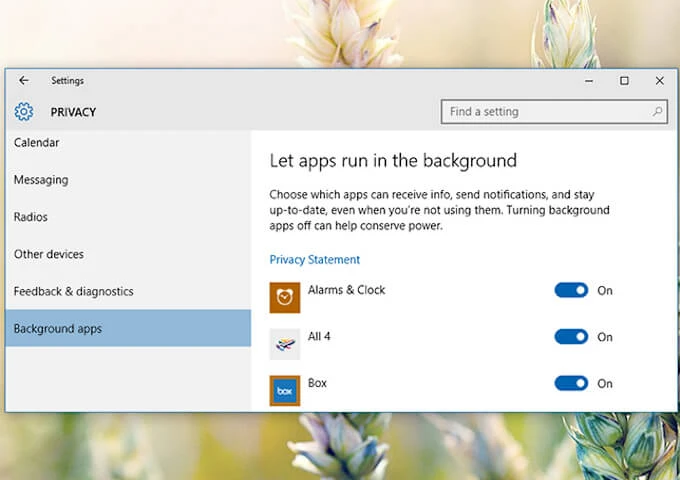The image size is (680, 480).
Task: Open the Privacy Statement link
Action: 314,260
